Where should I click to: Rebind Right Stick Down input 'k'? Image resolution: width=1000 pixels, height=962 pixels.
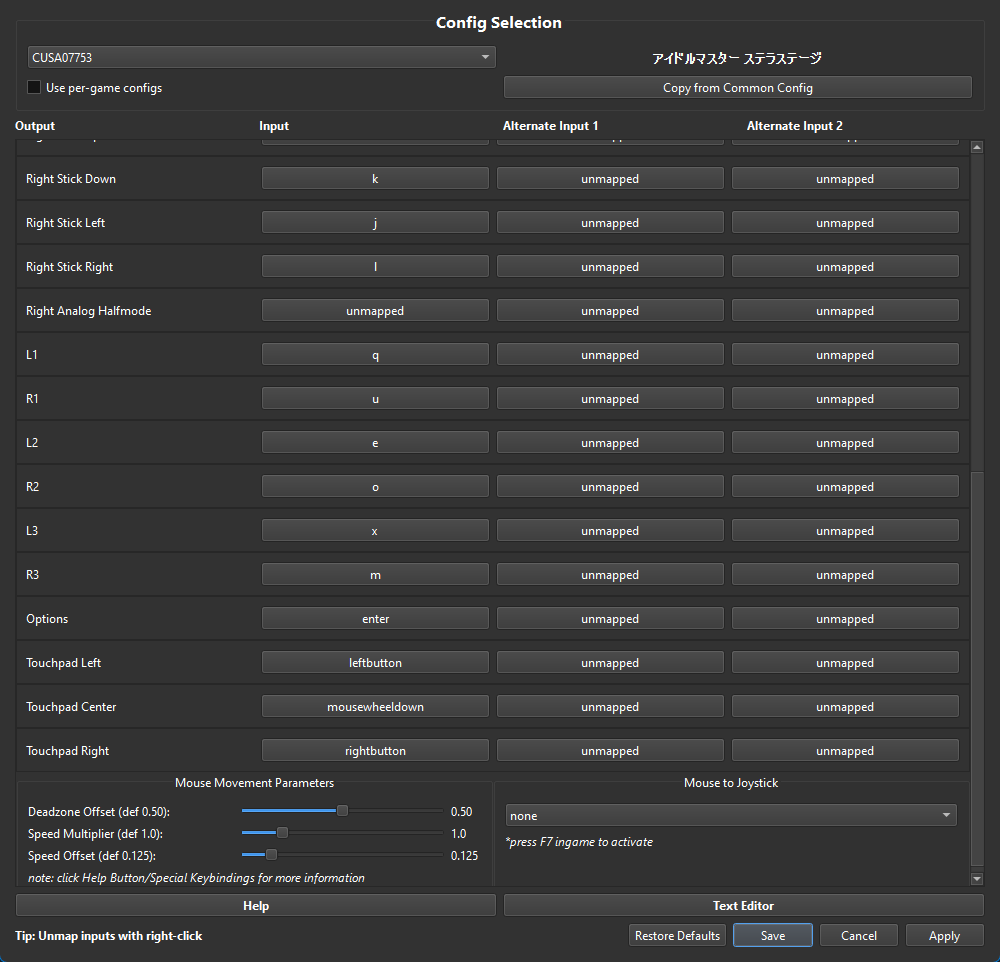375,179
